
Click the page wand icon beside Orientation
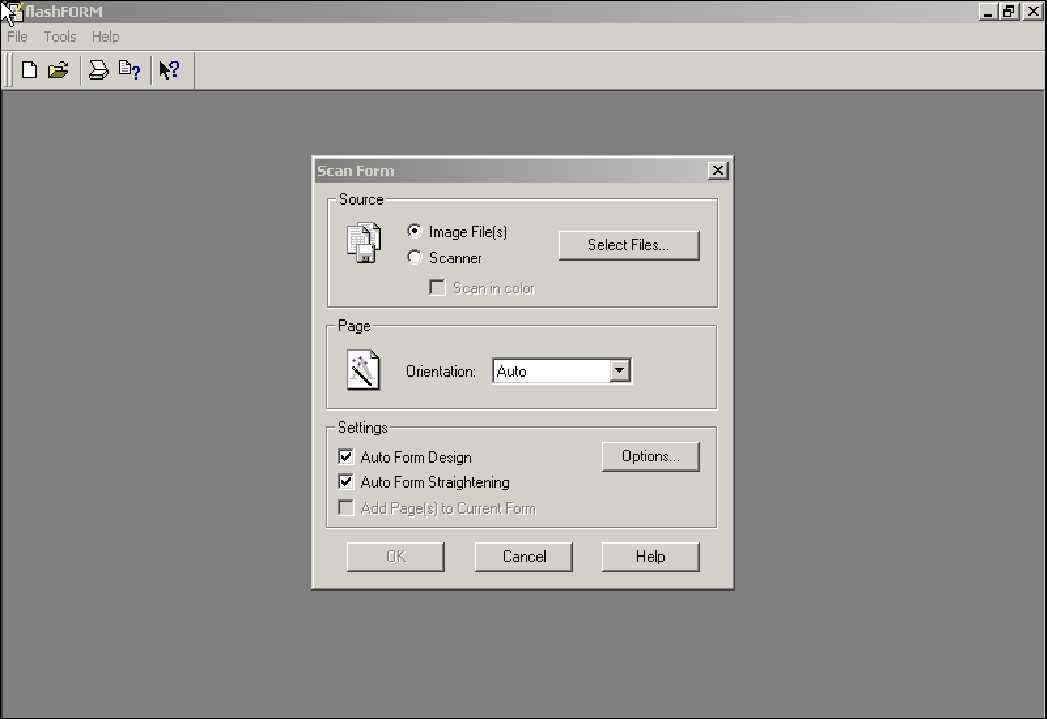pyautogui.click(x=363, y=370)
